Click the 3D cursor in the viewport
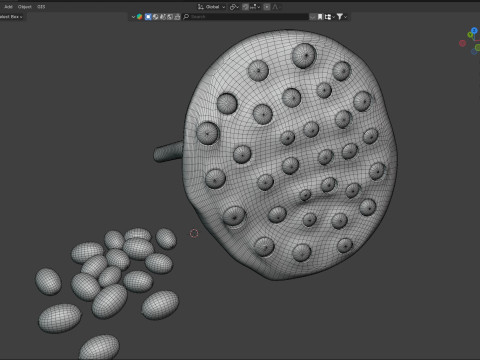Screen dimensions: 480x360 [x=194, y=233]
